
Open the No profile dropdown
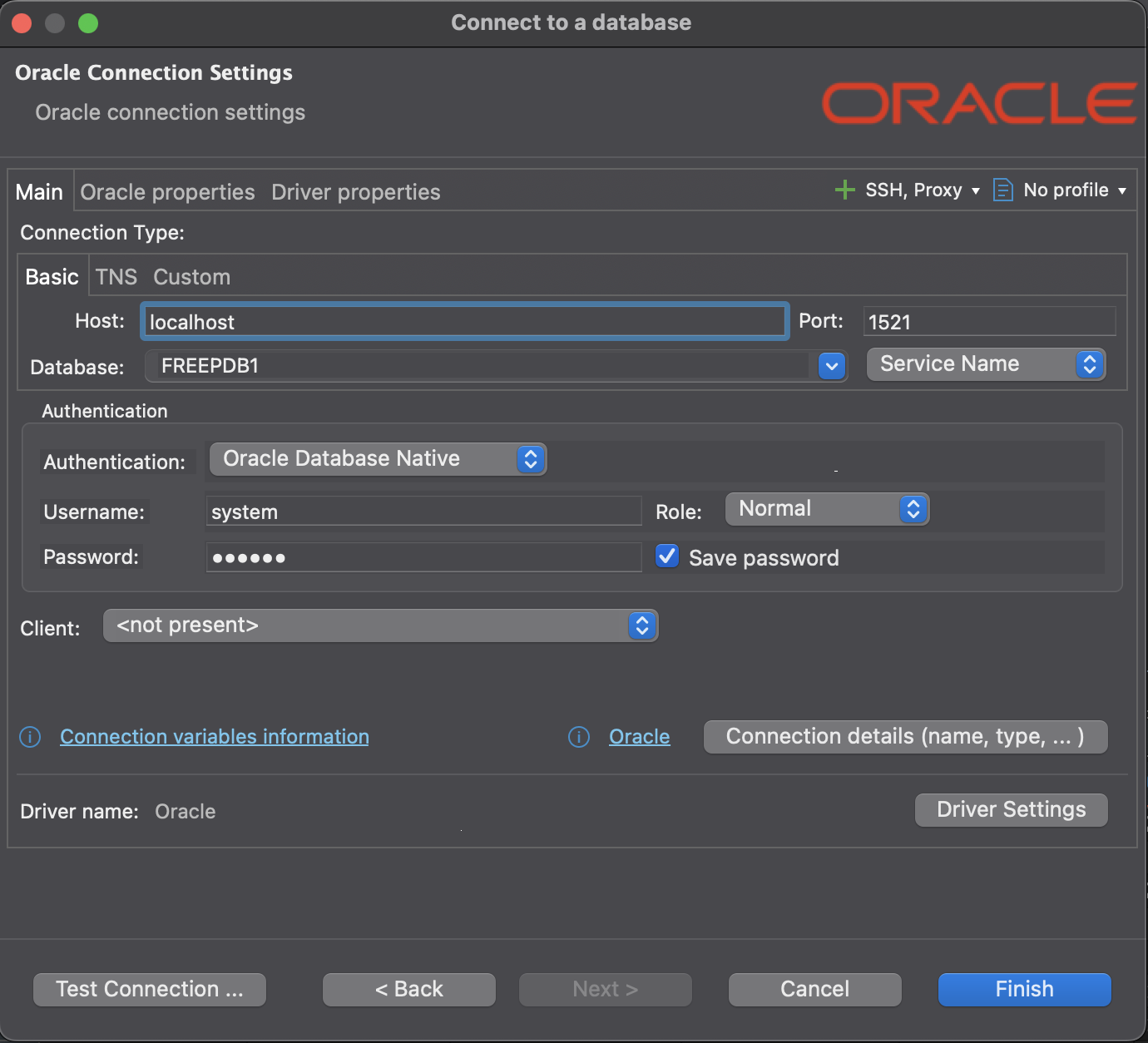point(1075,190)
